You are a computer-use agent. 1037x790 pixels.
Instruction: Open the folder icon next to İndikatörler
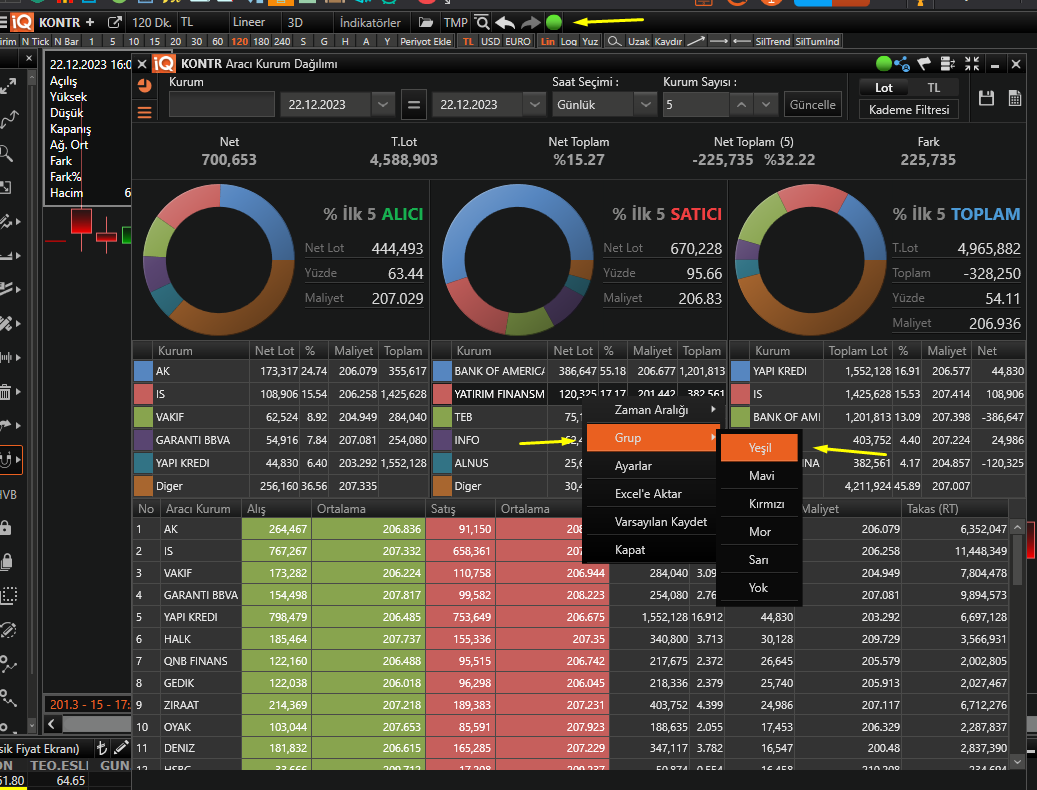[426, 22]
